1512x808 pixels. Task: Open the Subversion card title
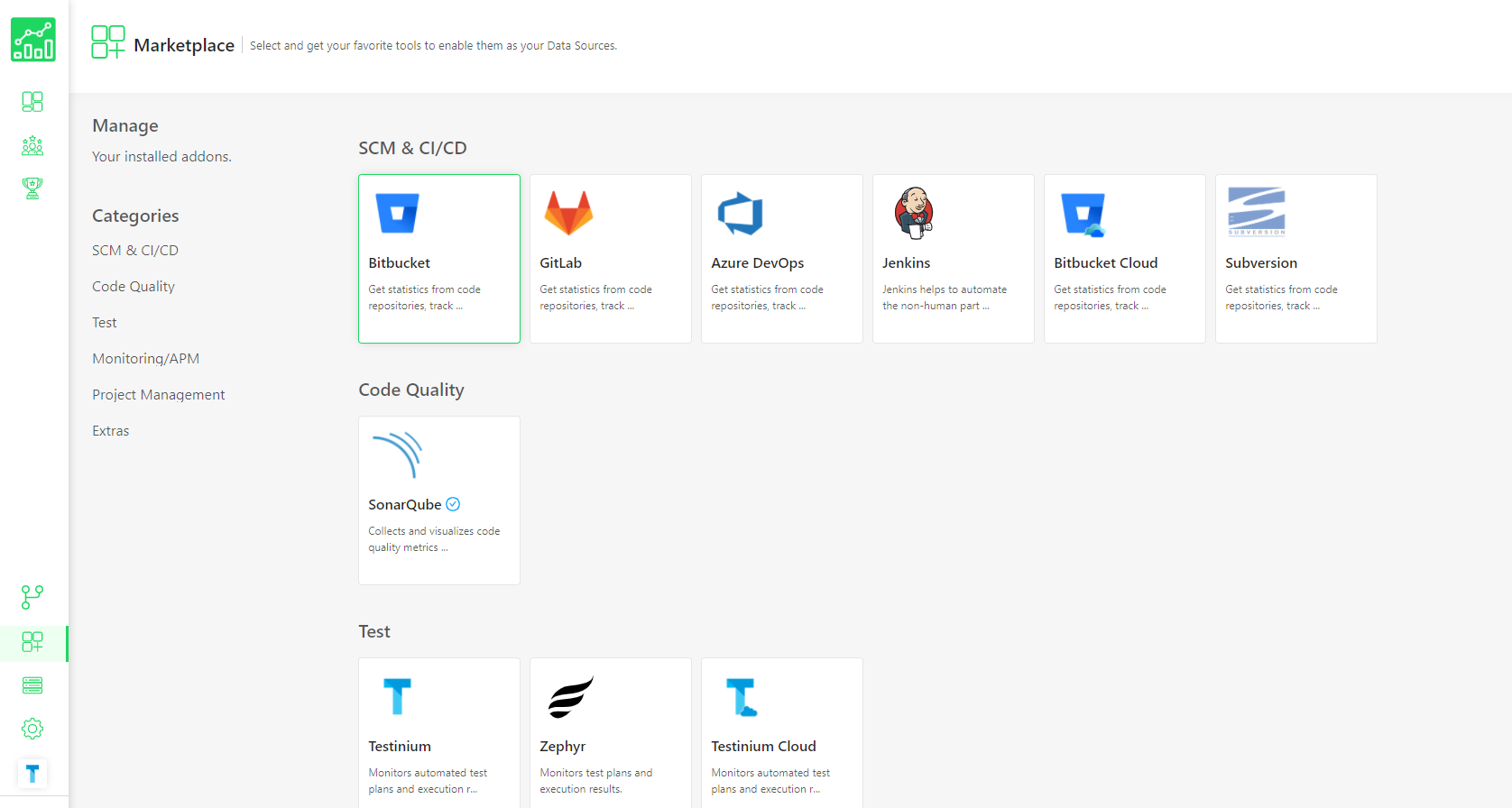1261,263
